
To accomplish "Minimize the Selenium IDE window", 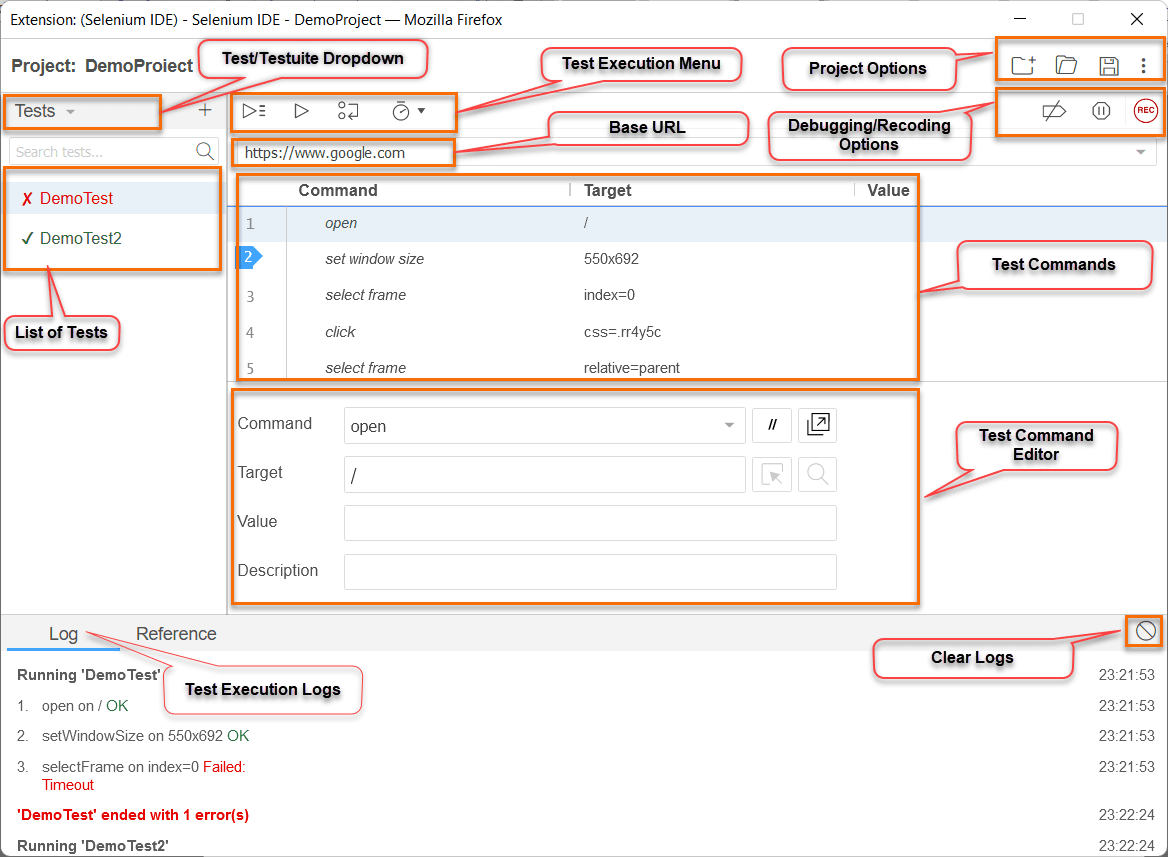I will pyautogui.click(x=1020, y=19).
